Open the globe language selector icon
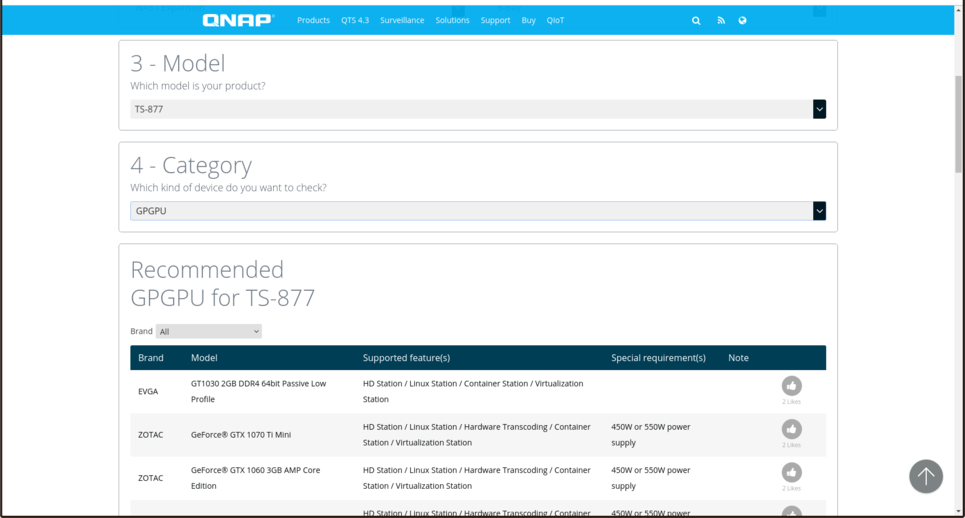This screenshot has height=518, width=965. tap(742, 20)
